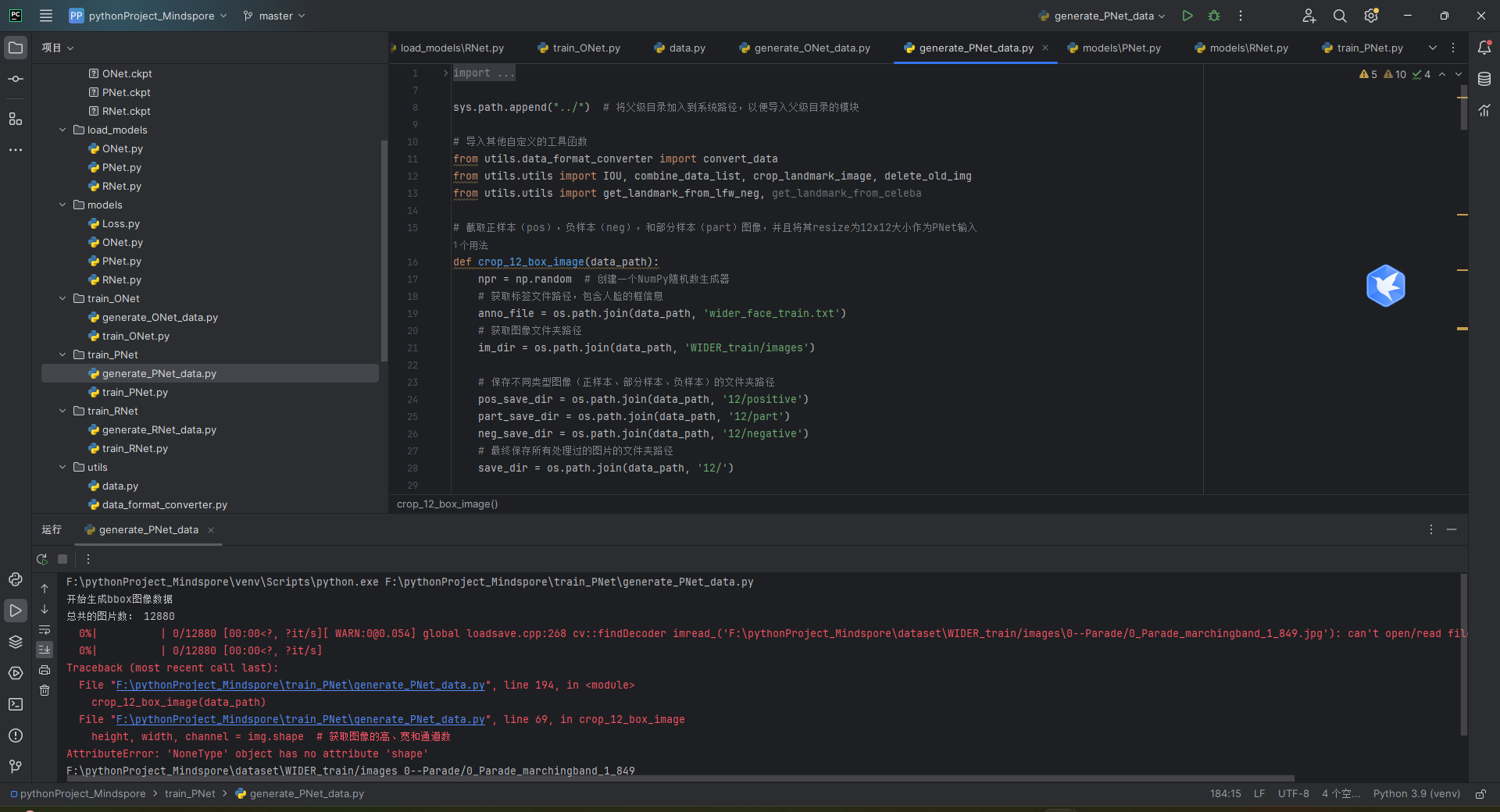Clear console output with trash icon

tap(45, 690)
